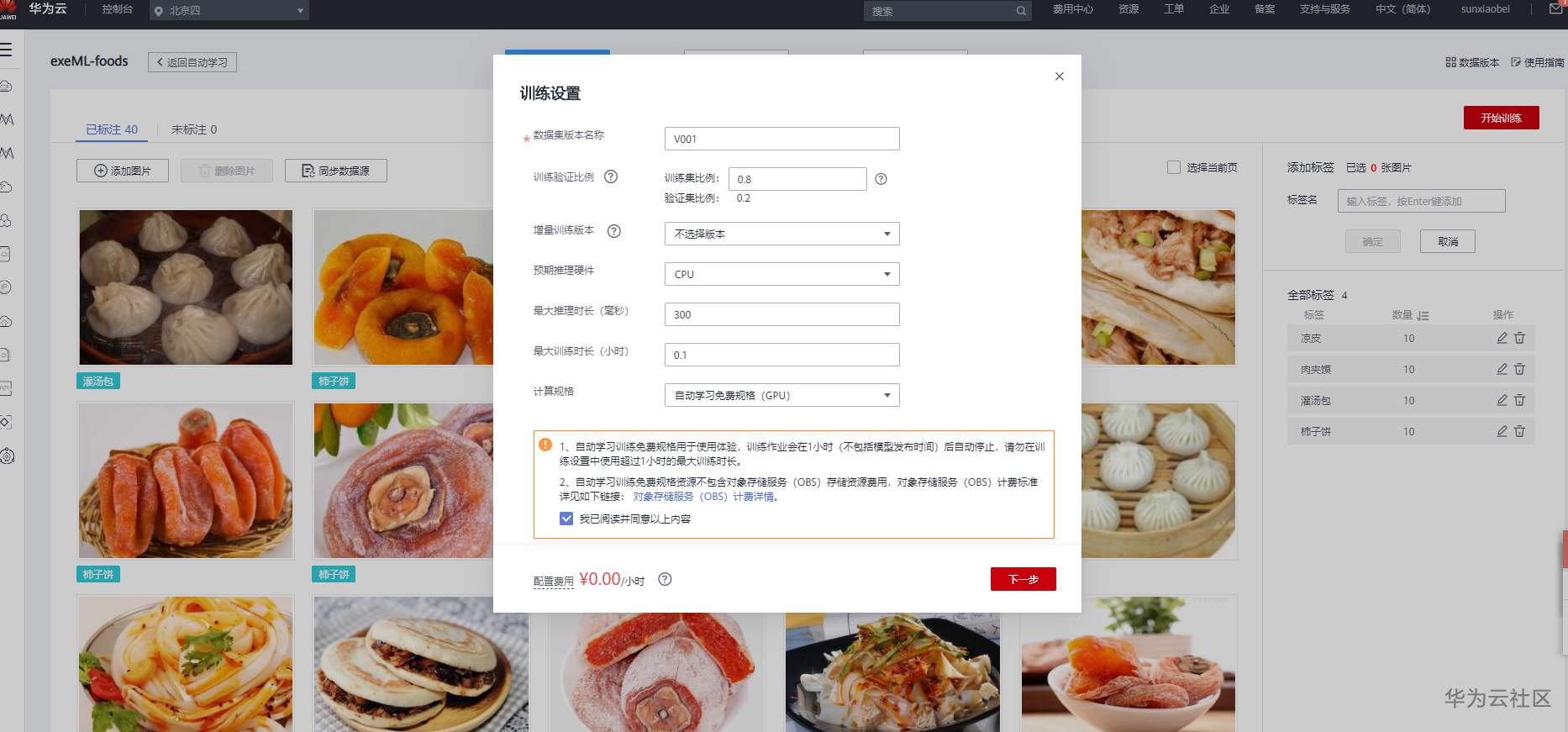The image size is (1568, 732).
Task: Delete the 灌汤包 label in label list
Action: [x=1519, y=400]
